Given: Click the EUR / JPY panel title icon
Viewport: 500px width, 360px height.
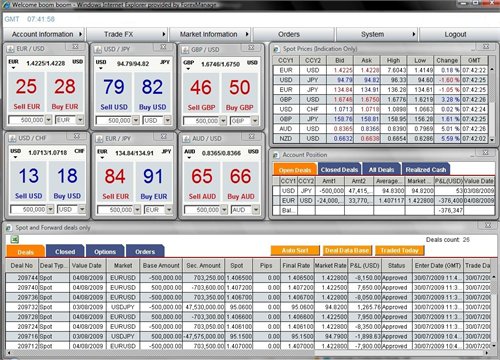Looking at the screenshot, I should tap(99, 139).
